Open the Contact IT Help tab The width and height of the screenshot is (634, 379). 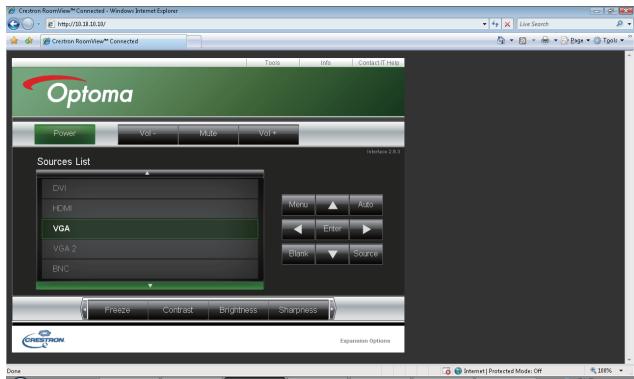click(x=378, y=63)
